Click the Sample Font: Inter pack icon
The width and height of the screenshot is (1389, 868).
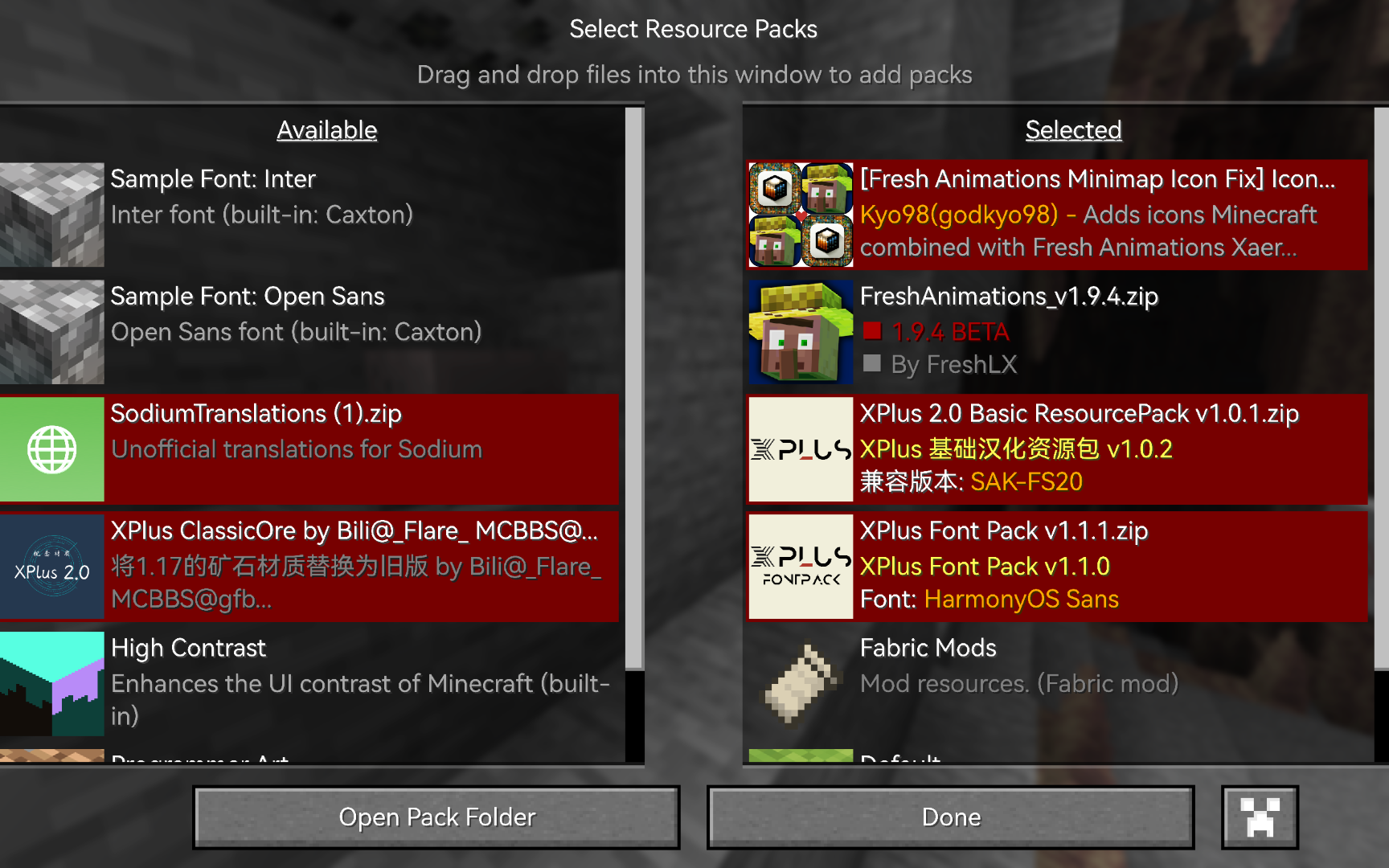click(52, 215)
